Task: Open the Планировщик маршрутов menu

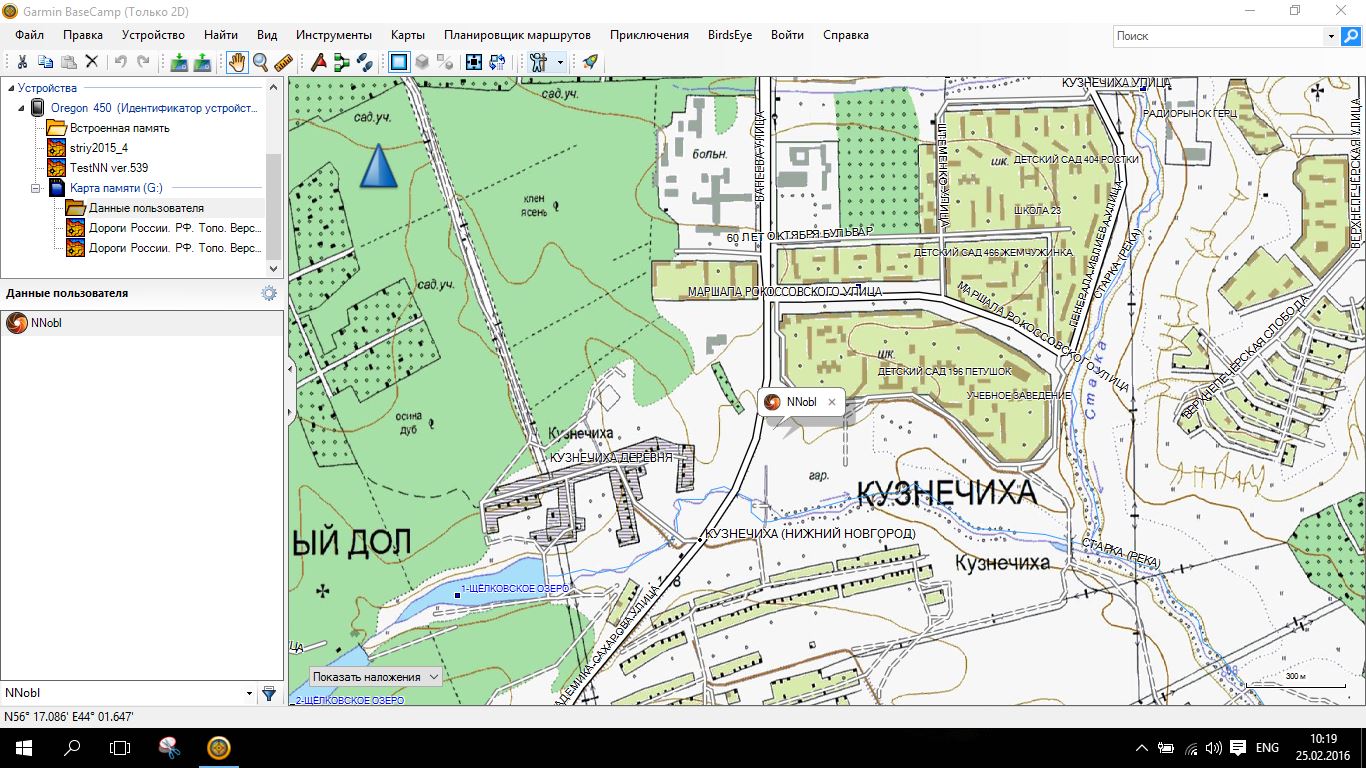Action: click(x=517, y=35)
